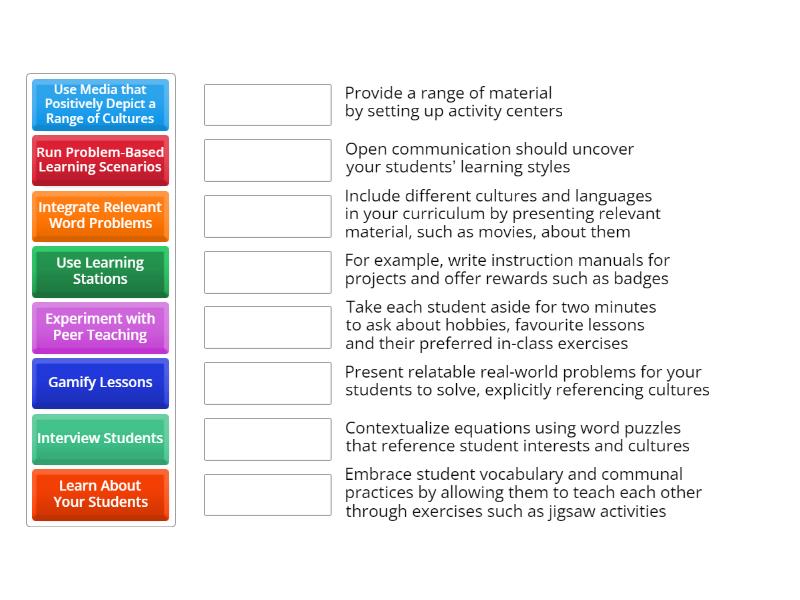
Task: Select the 'Learn About Your Students' tile
Action: 100,495
